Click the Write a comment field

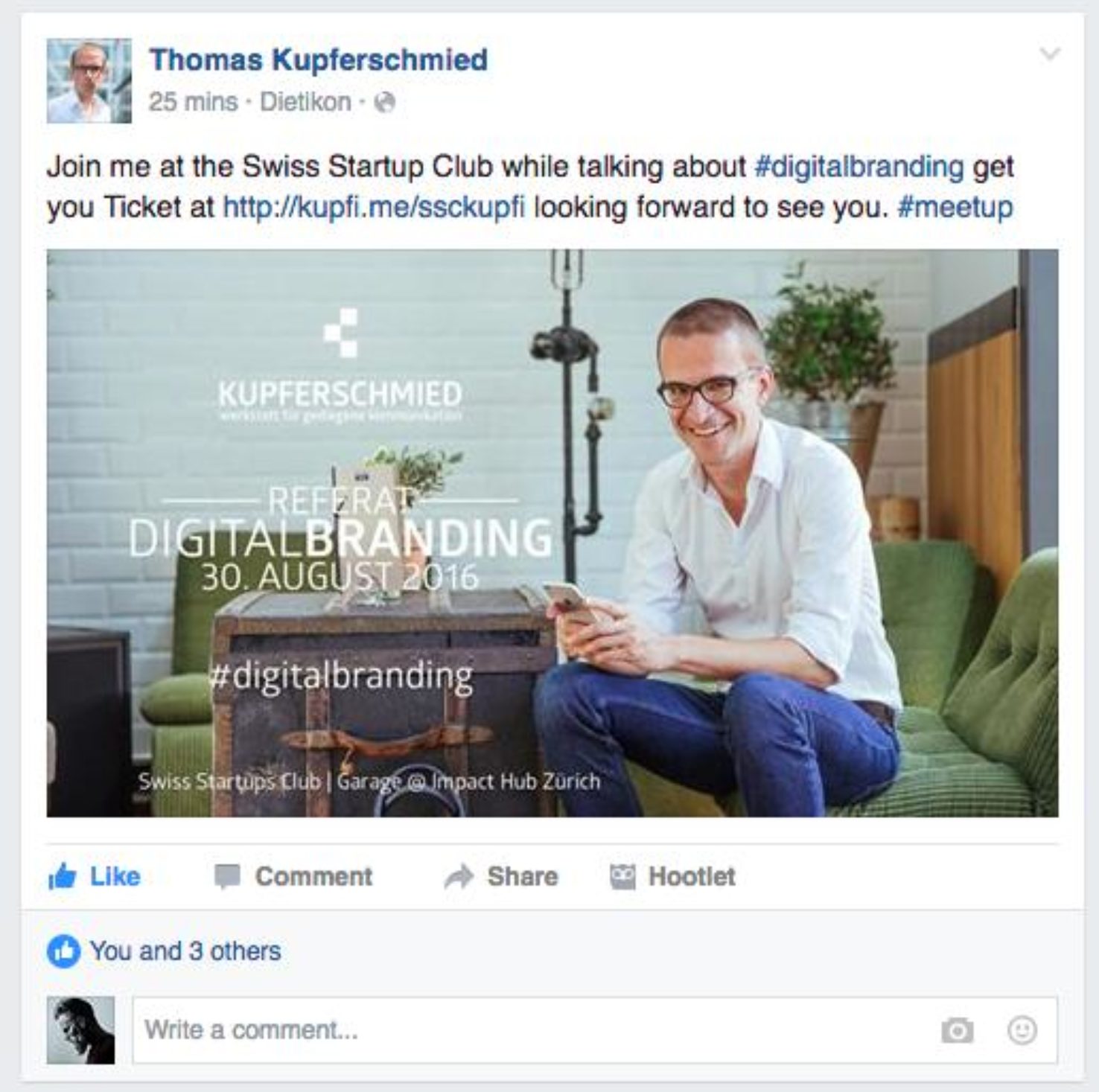point(594,1030)
